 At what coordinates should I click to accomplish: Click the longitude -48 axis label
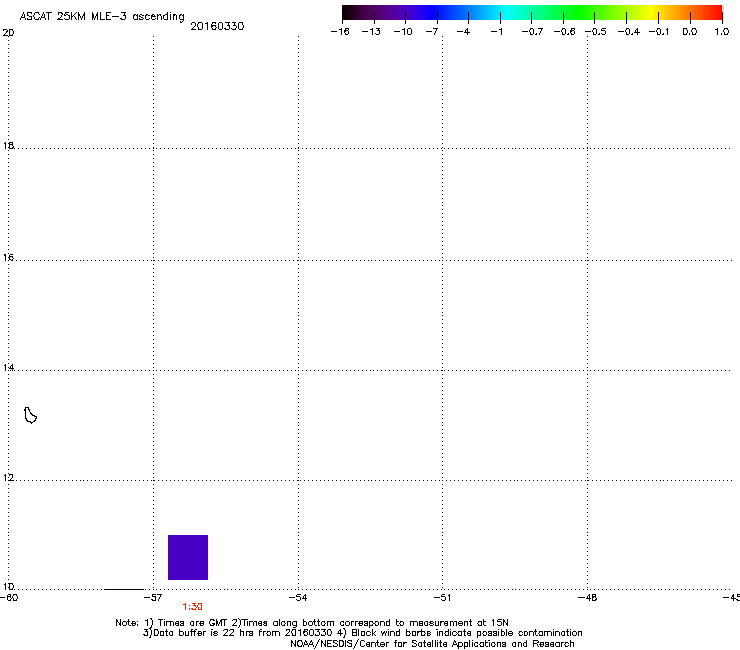pos(588,598)
